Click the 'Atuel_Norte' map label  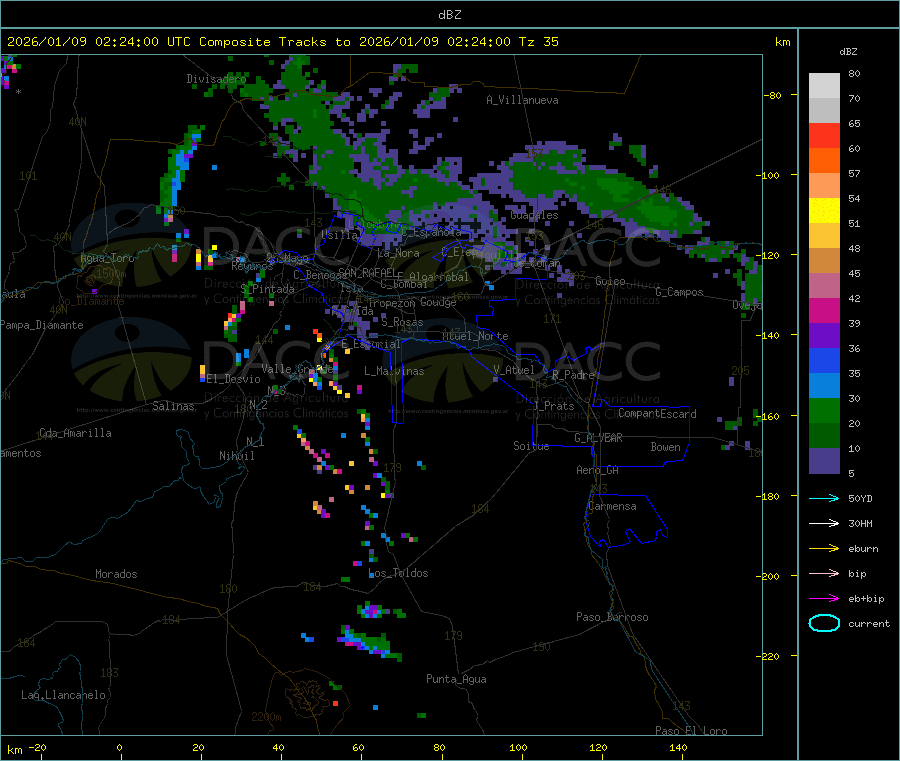pos(475,336)
